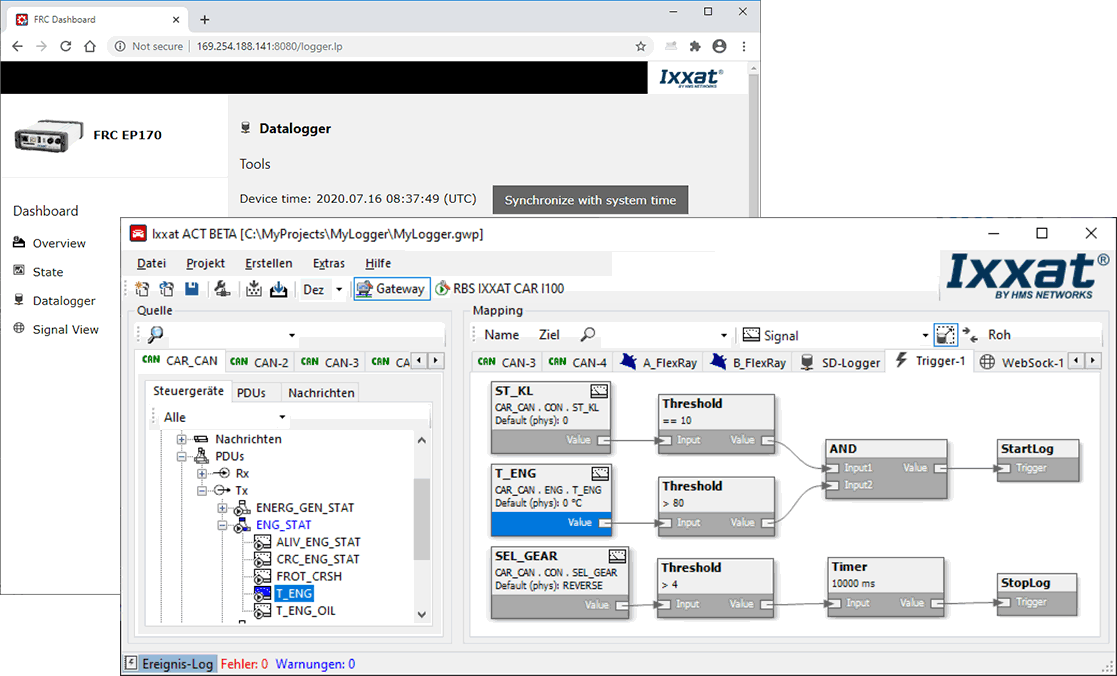Bookmark page with the star icon
The image size is (1117, 676).
640,46
